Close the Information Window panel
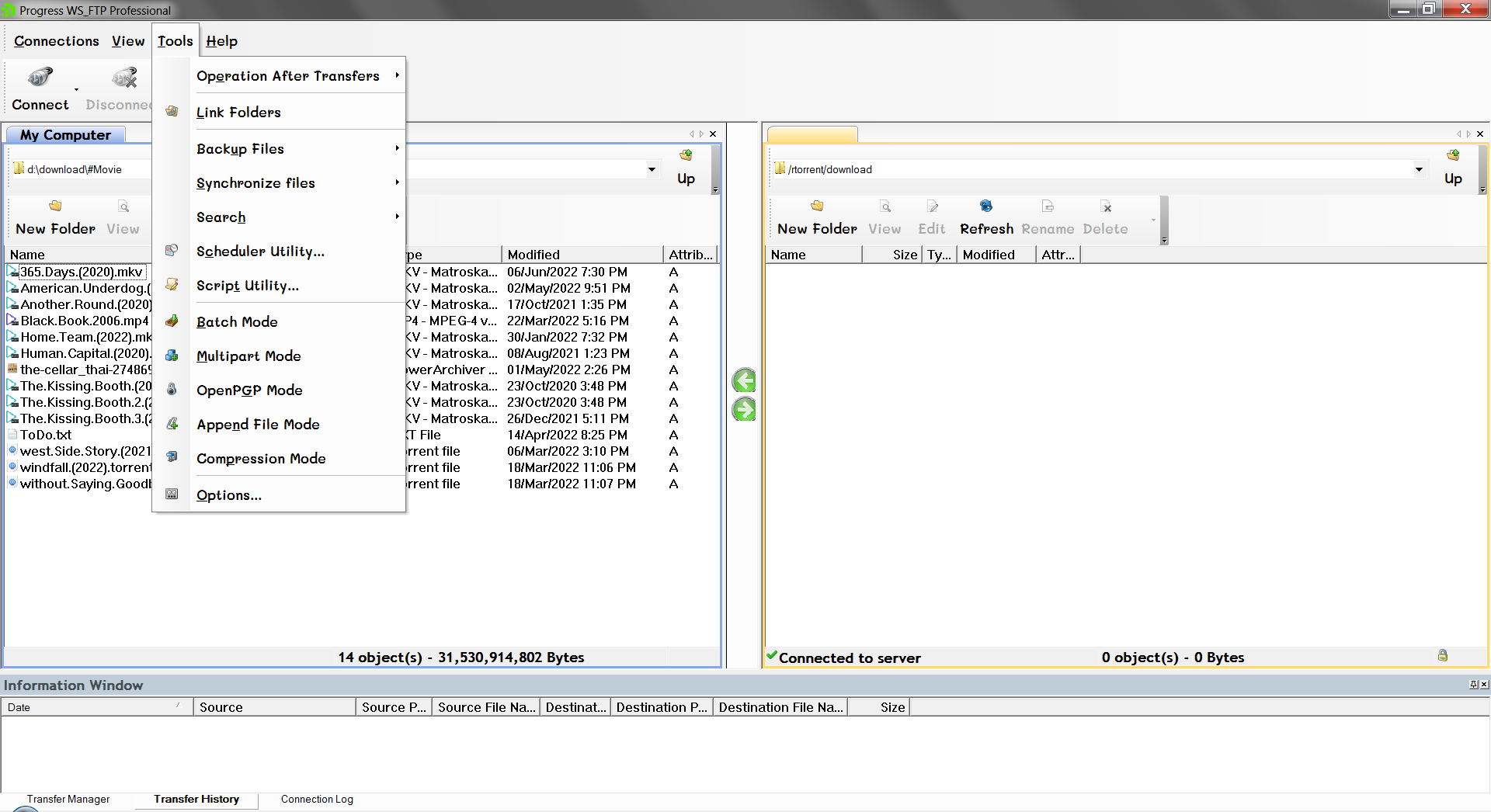Viewport: 1491px width, 812px height. click(1484, 684)
